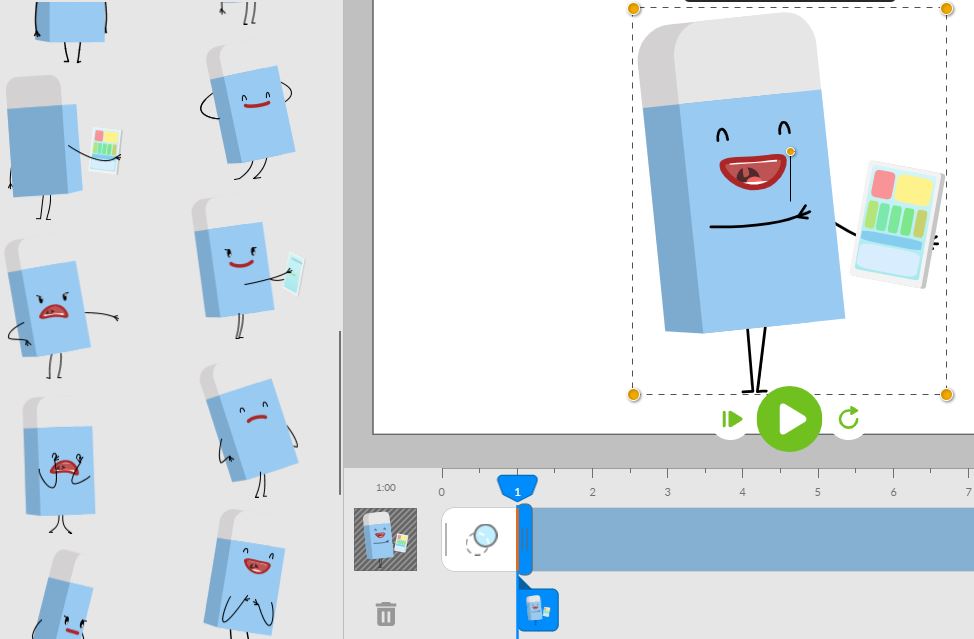Click the orange rotation handle above the character

point(790,152)
